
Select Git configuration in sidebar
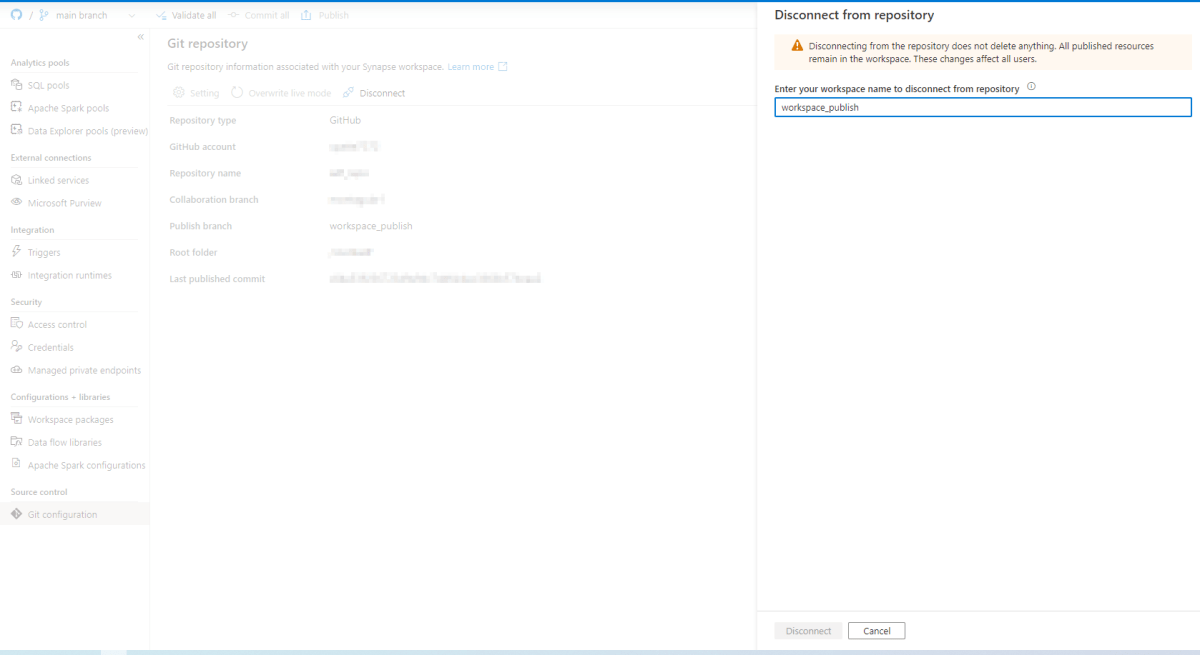(x=75, y=514)
